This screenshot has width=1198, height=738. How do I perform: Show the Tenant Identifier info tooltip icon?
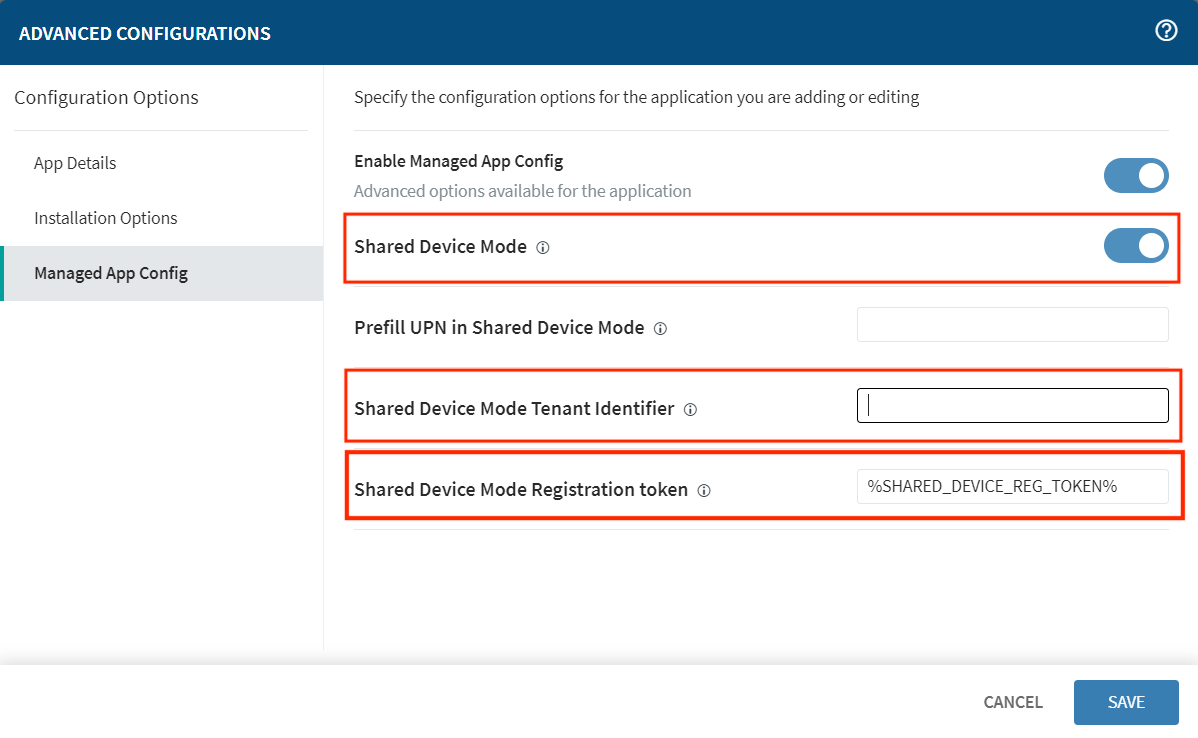(690, 410)
